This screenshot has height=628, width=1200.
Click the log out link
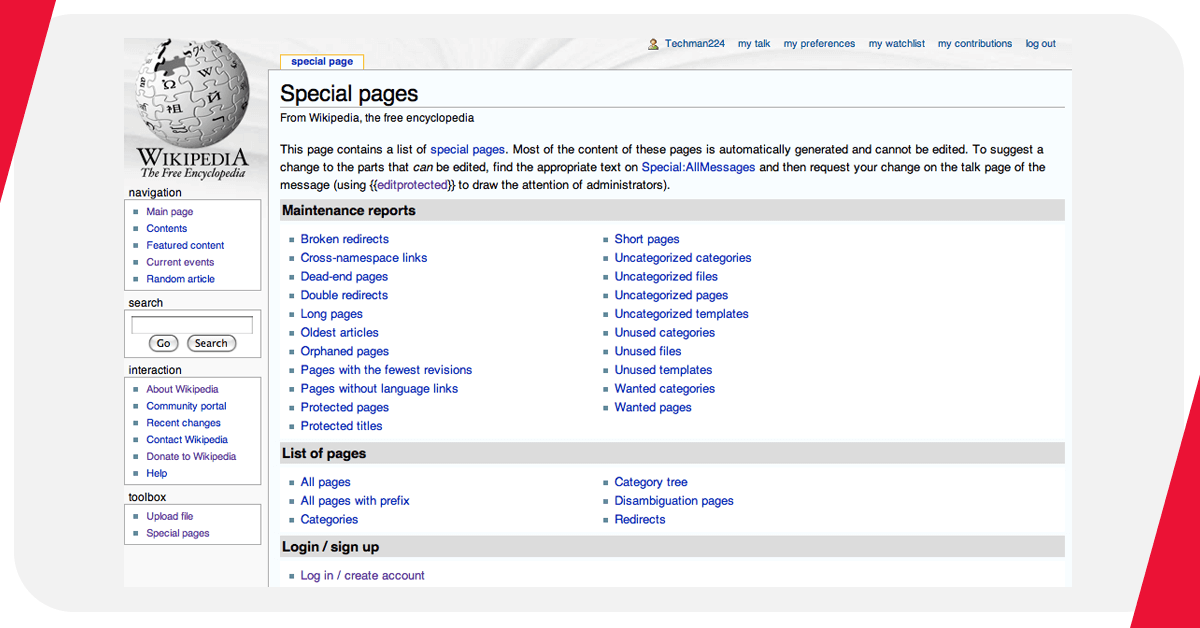click(x=1041, y=44)
